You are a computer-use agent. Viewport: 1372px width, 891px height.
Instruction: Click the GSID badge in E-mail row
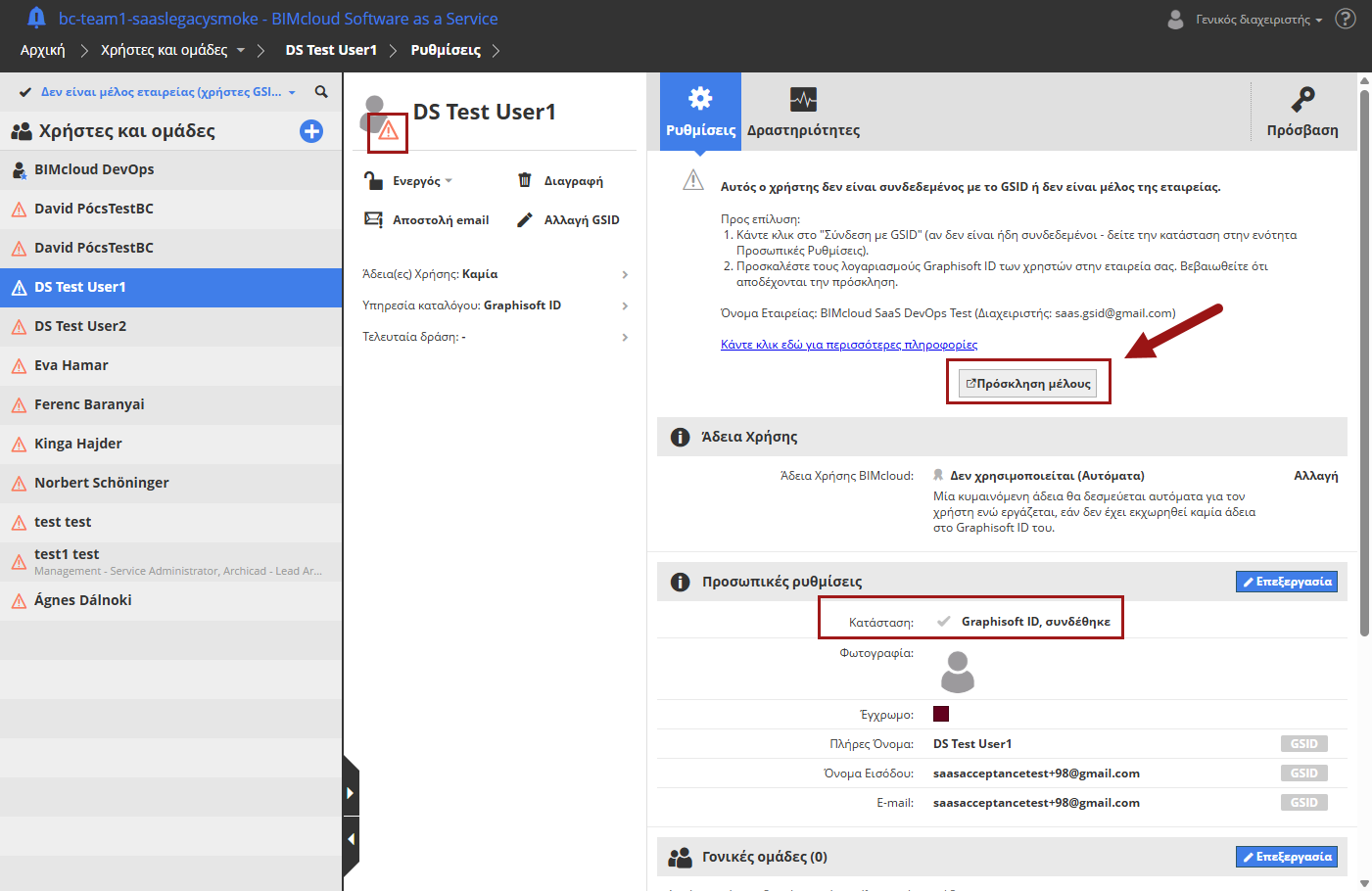pyautogui.click(x=1303, y=803)
